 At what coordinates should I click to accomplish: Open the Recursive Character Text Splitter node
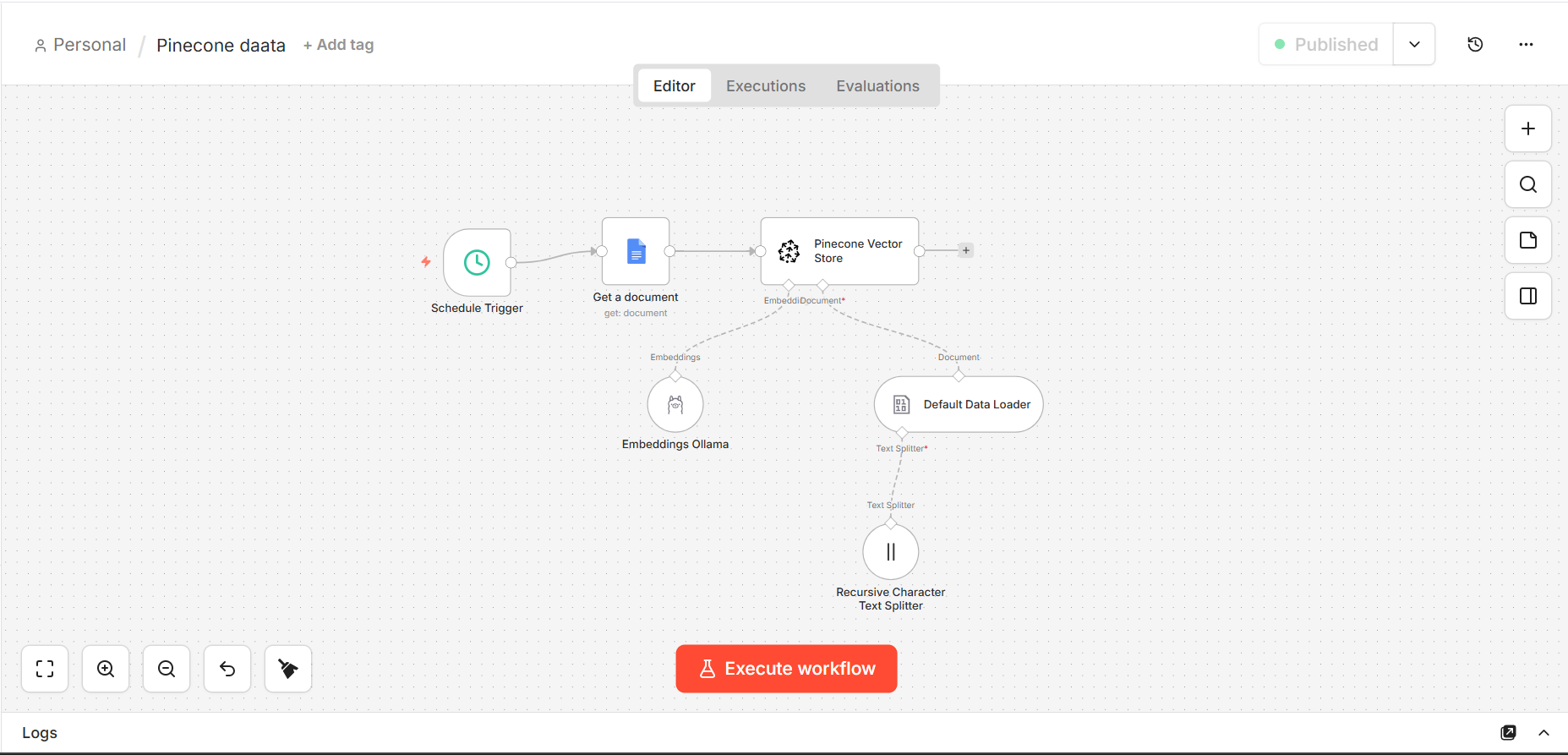[x=891, y=552]
